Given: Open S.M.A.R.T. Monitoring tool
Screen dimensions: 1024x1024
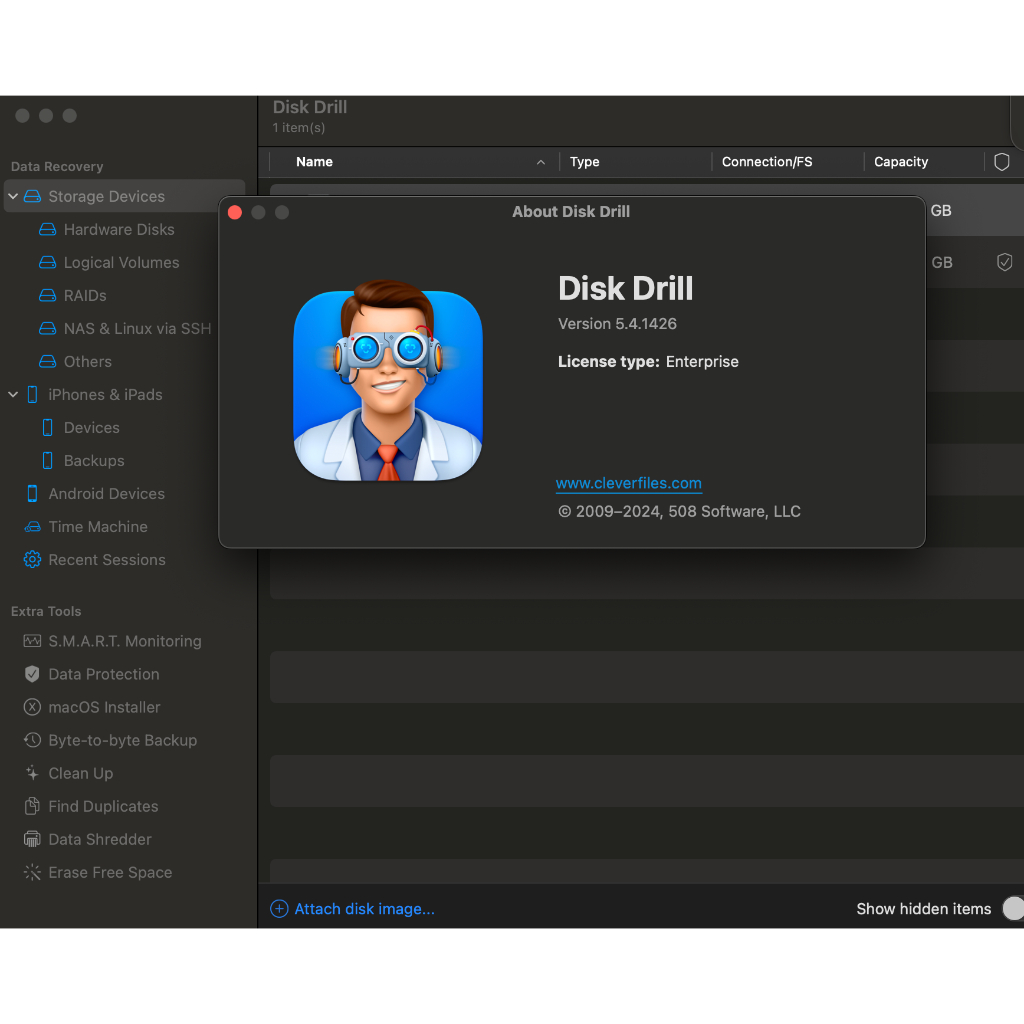Looking at the screenshot, I should click(112, 641).
